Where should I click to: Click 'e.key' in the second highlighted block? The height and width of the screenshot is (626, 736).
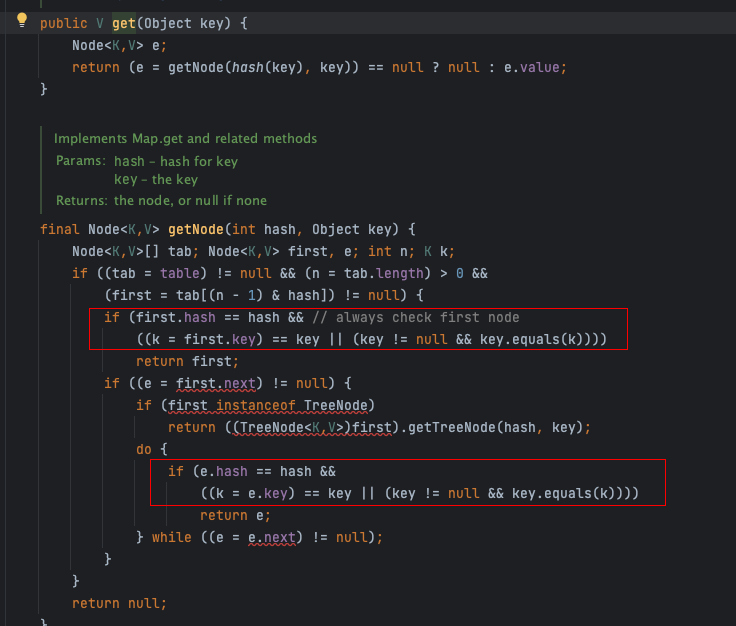(x=268, y=494)
